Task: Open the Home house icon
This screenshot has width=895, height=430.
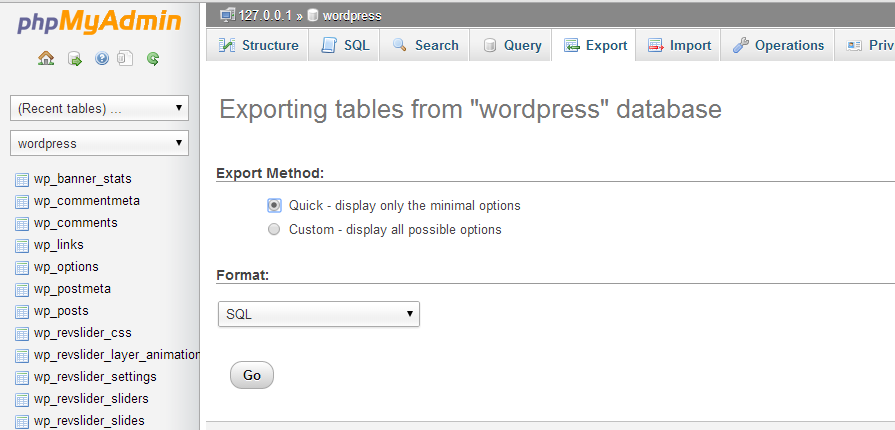Action: click(x=46, y=58)
